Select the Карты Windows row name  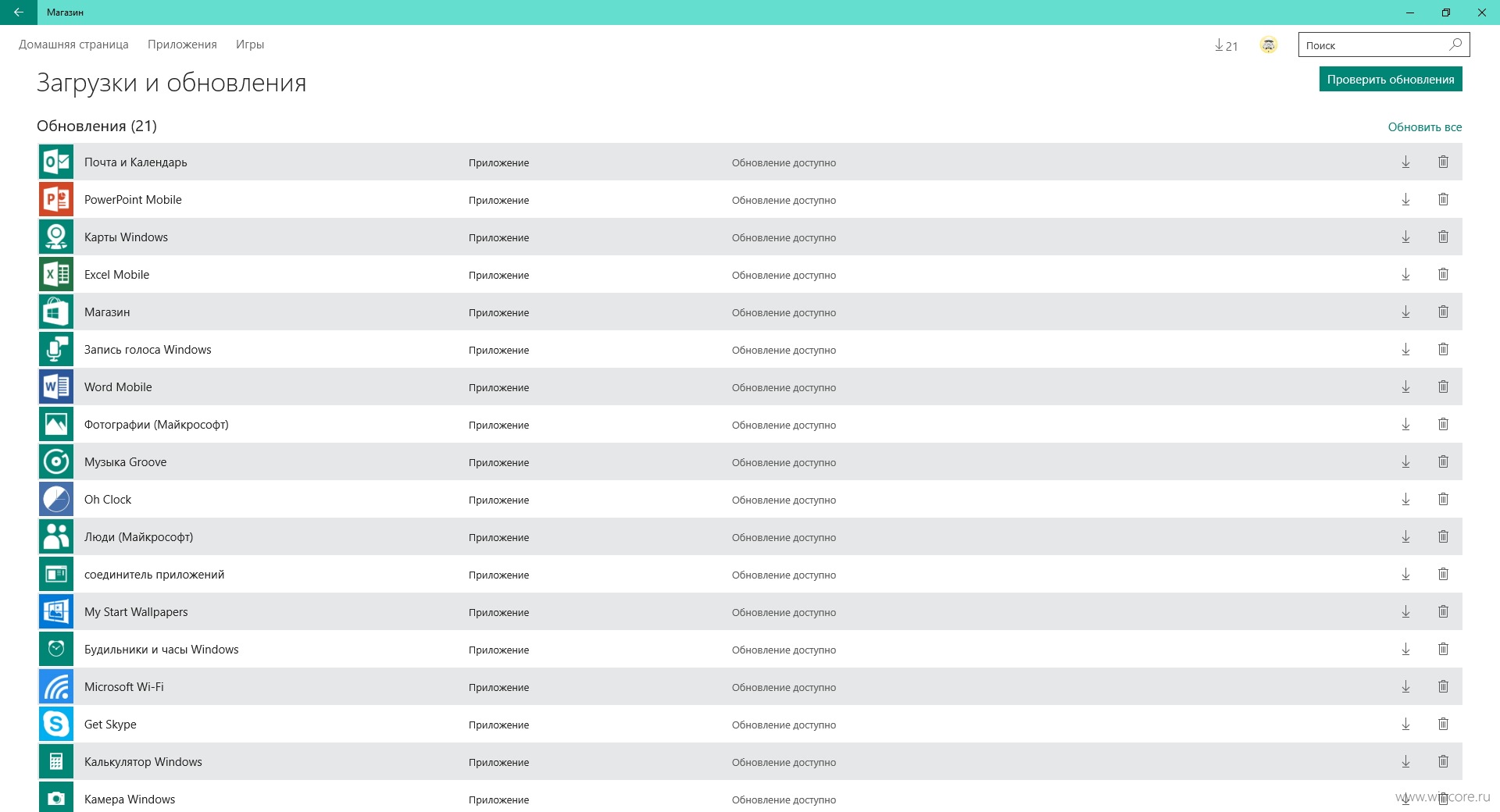coord(126,237)
